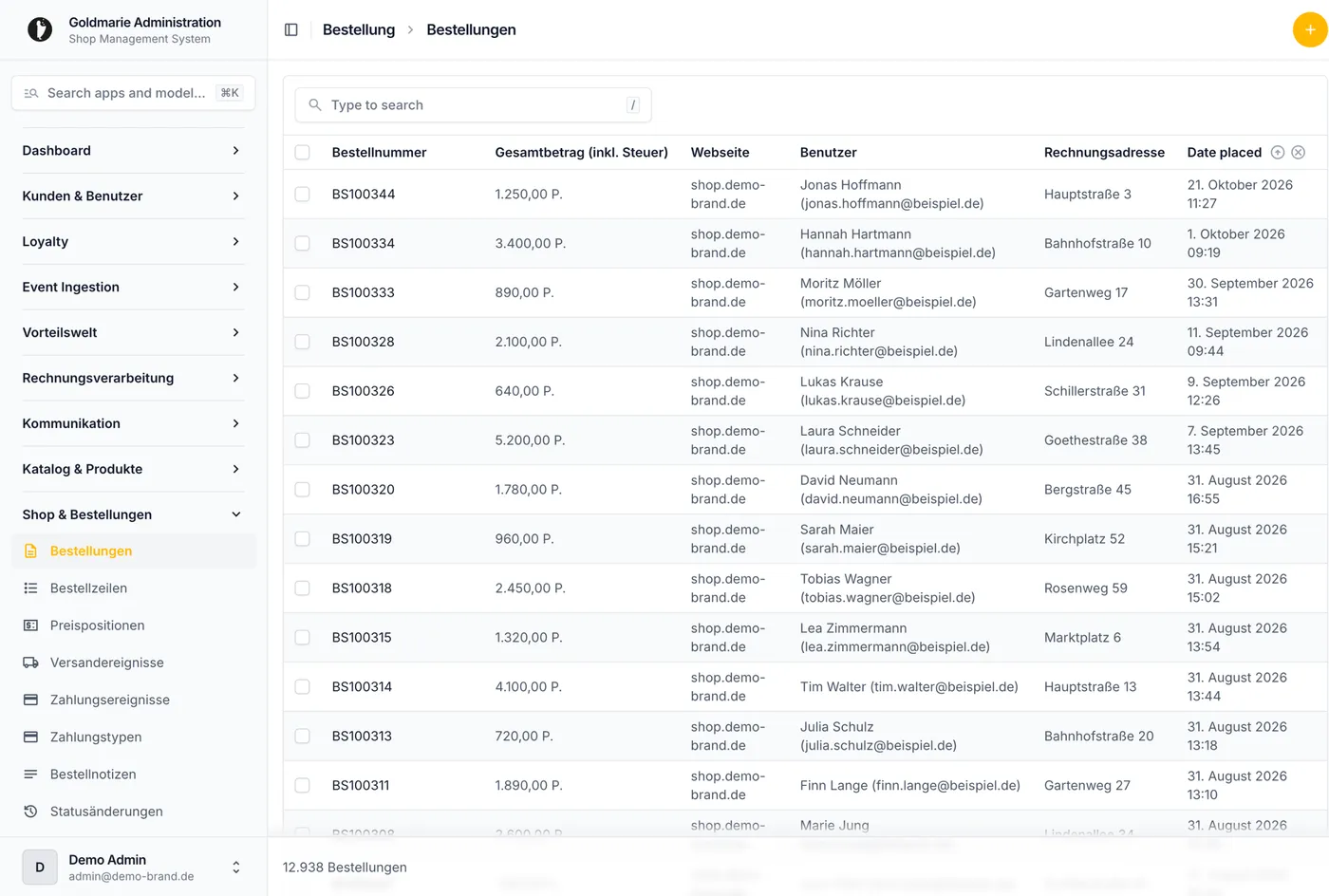Open the Bestellzeilen list icon
Image resolution: width=1329 pixels, height=896 pixels.
tap(30, 588)
